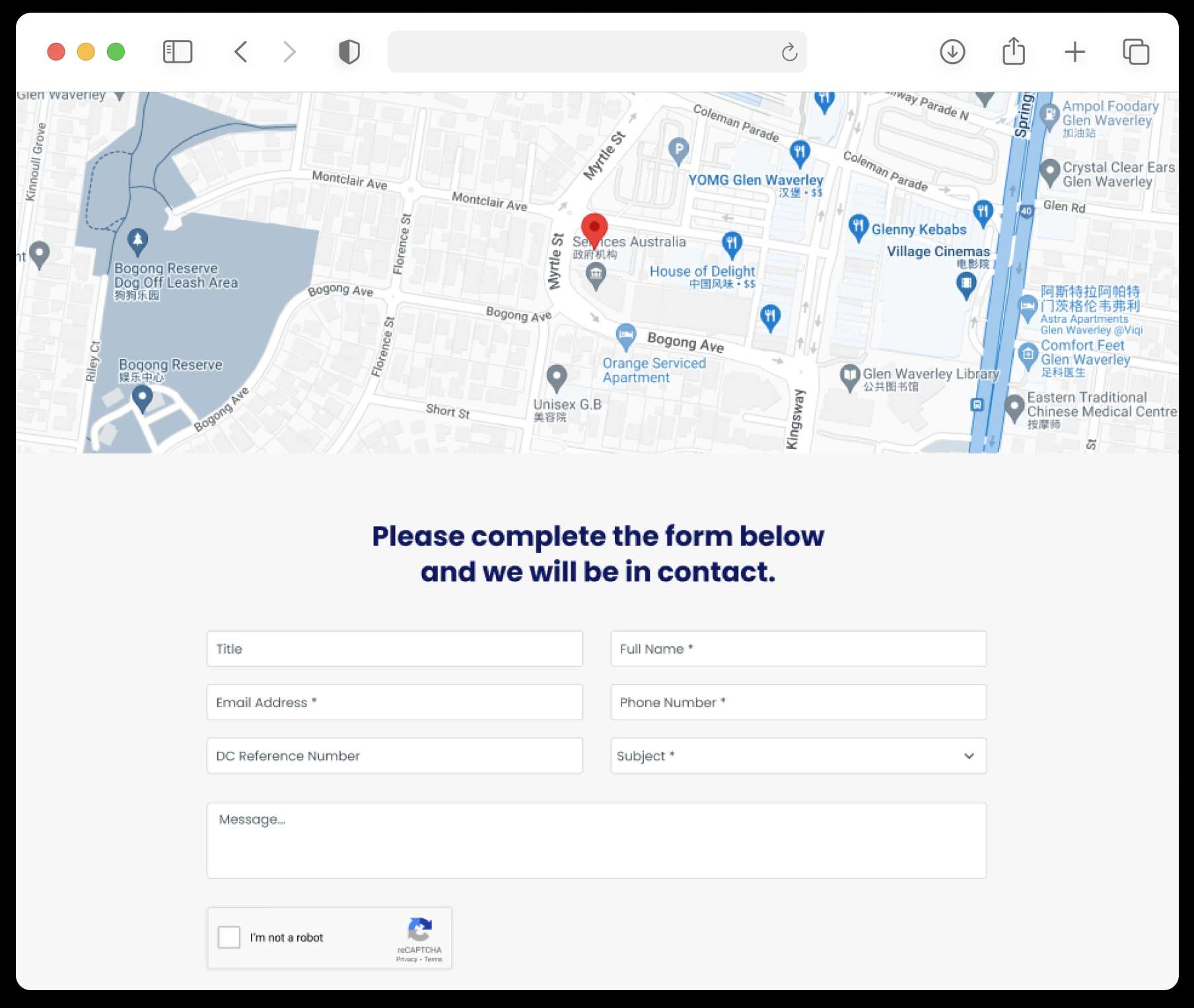Click the House of Delight restaurant pin
The image size is (1194, 1008).
pyautogui.click(x=732, y=245)
